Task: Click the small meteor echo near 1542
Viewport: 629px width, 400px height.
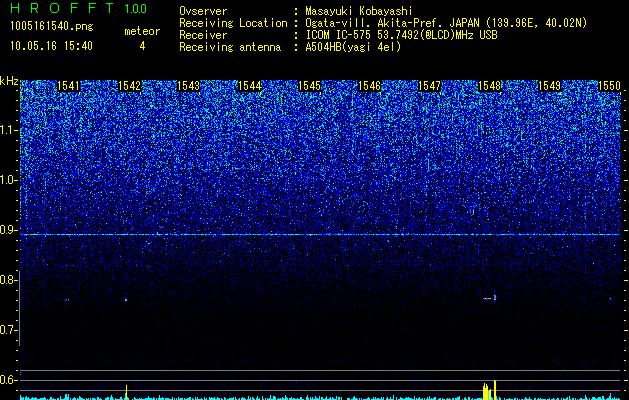Action: (126, 299)
